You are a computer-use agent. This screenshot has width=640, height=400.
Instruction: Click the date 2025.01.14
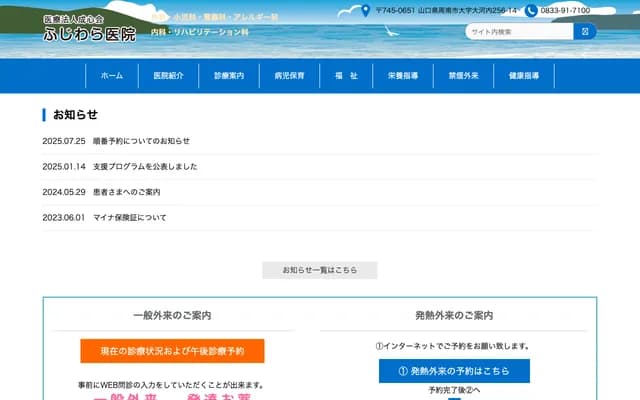click(64, 167)
